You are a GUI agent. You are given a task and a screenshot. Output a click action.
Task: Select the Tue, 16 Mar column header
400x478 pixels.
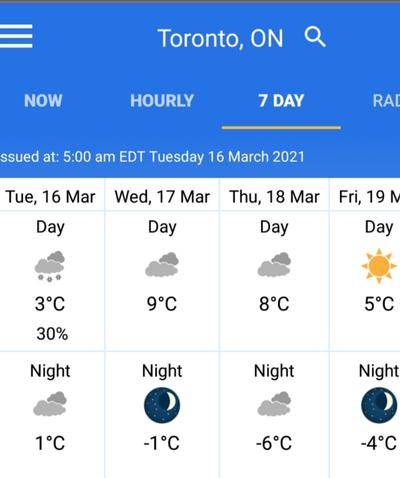[x=50, y=197]
